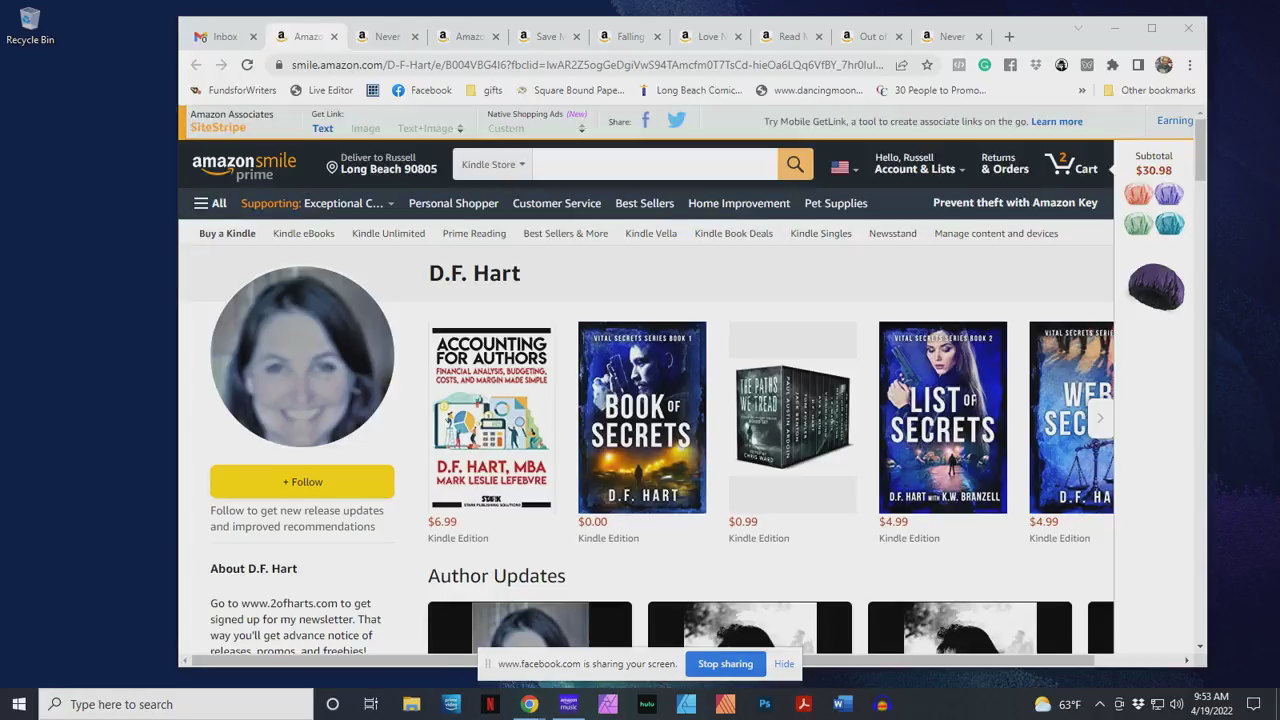This screenshot has width=1280, height=720.
Task: Open Kindle eBooks menu item
Action: tap(304, 233)
